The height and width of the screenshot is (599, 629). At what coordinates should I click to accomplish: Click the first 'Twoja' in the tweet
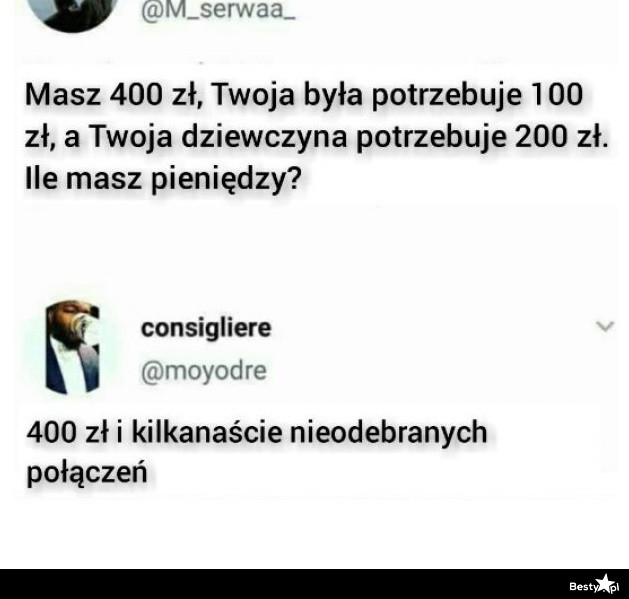click(x=253, y=95)
